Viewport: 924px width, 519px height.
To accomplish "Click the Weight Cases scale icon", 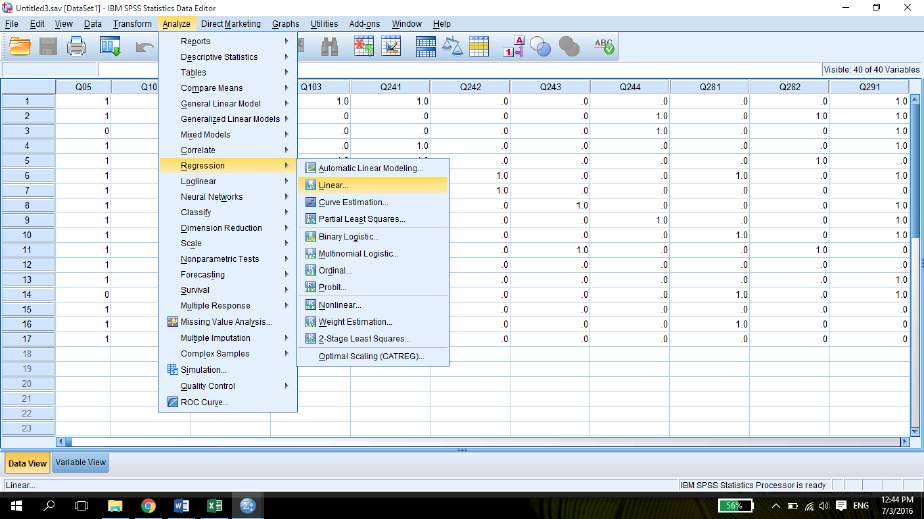I will [x=453, y=46].
